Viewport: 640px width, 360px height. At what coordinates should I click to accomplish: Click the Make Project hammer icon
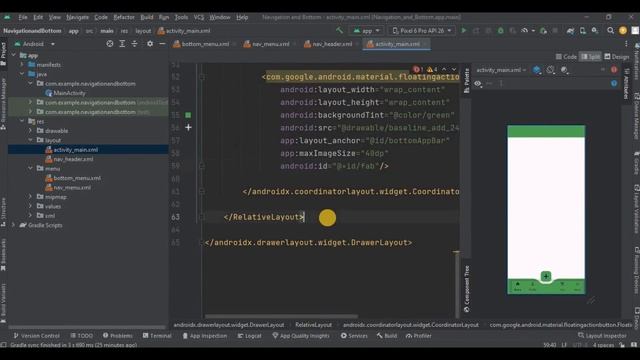pyautogui.click(x=339, y=31)
